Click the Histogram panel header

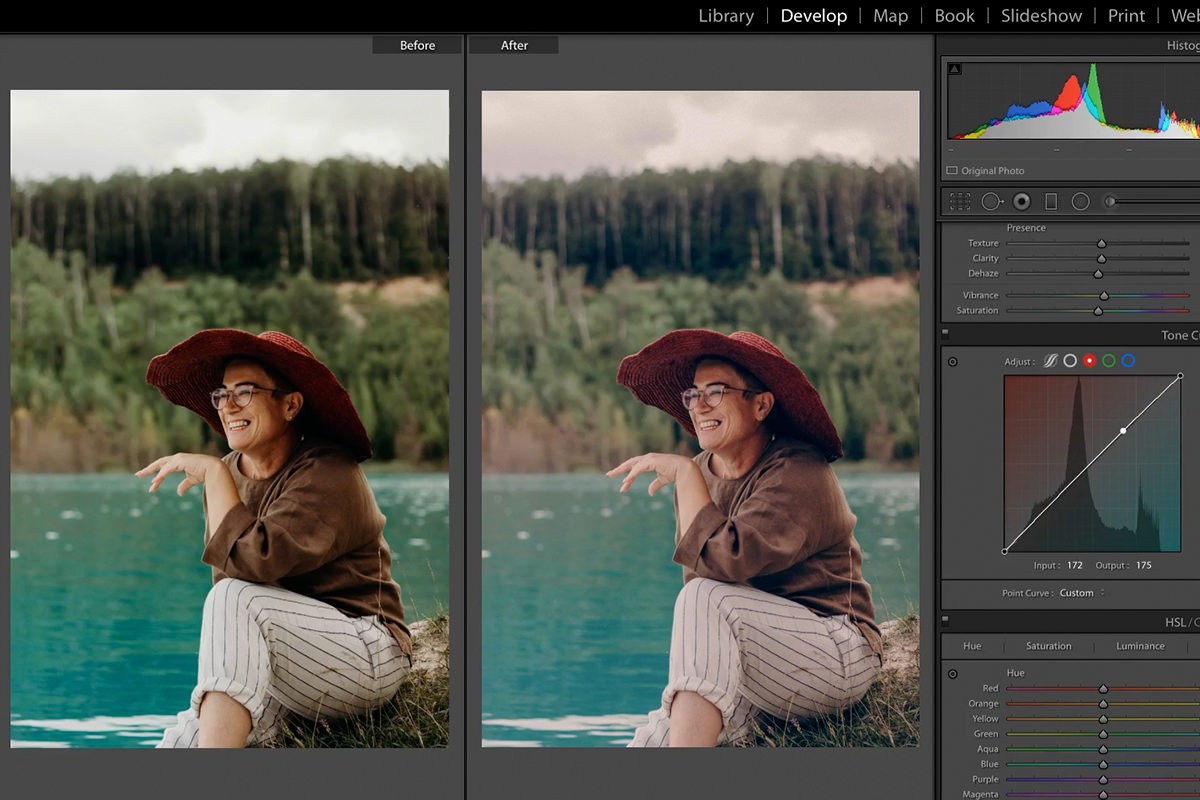tap(1182, 46)
